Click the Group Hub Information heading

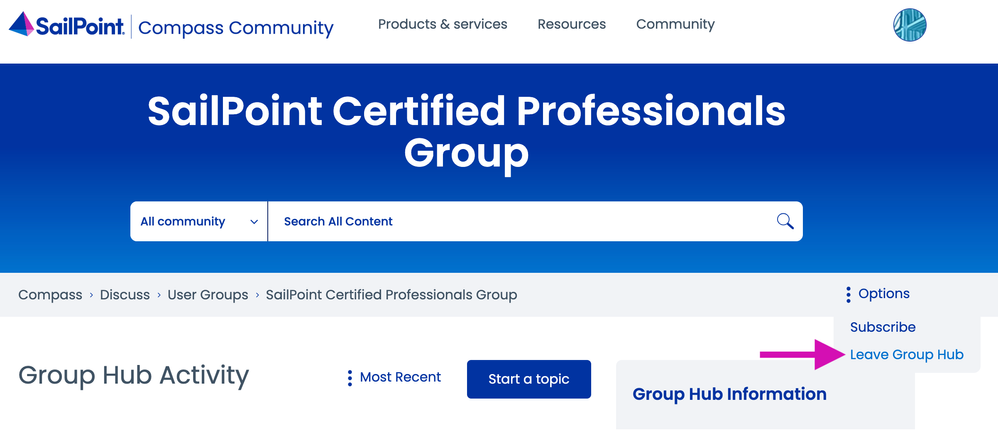[x=729, y=394]
